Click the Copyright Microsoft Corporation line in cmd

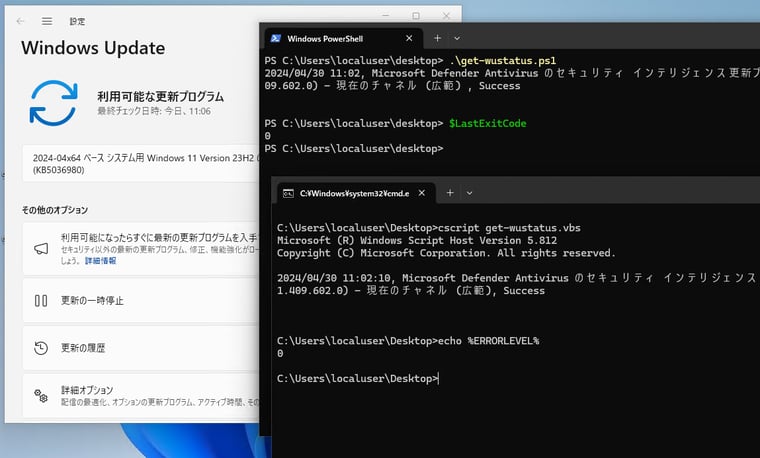[446, 253]
